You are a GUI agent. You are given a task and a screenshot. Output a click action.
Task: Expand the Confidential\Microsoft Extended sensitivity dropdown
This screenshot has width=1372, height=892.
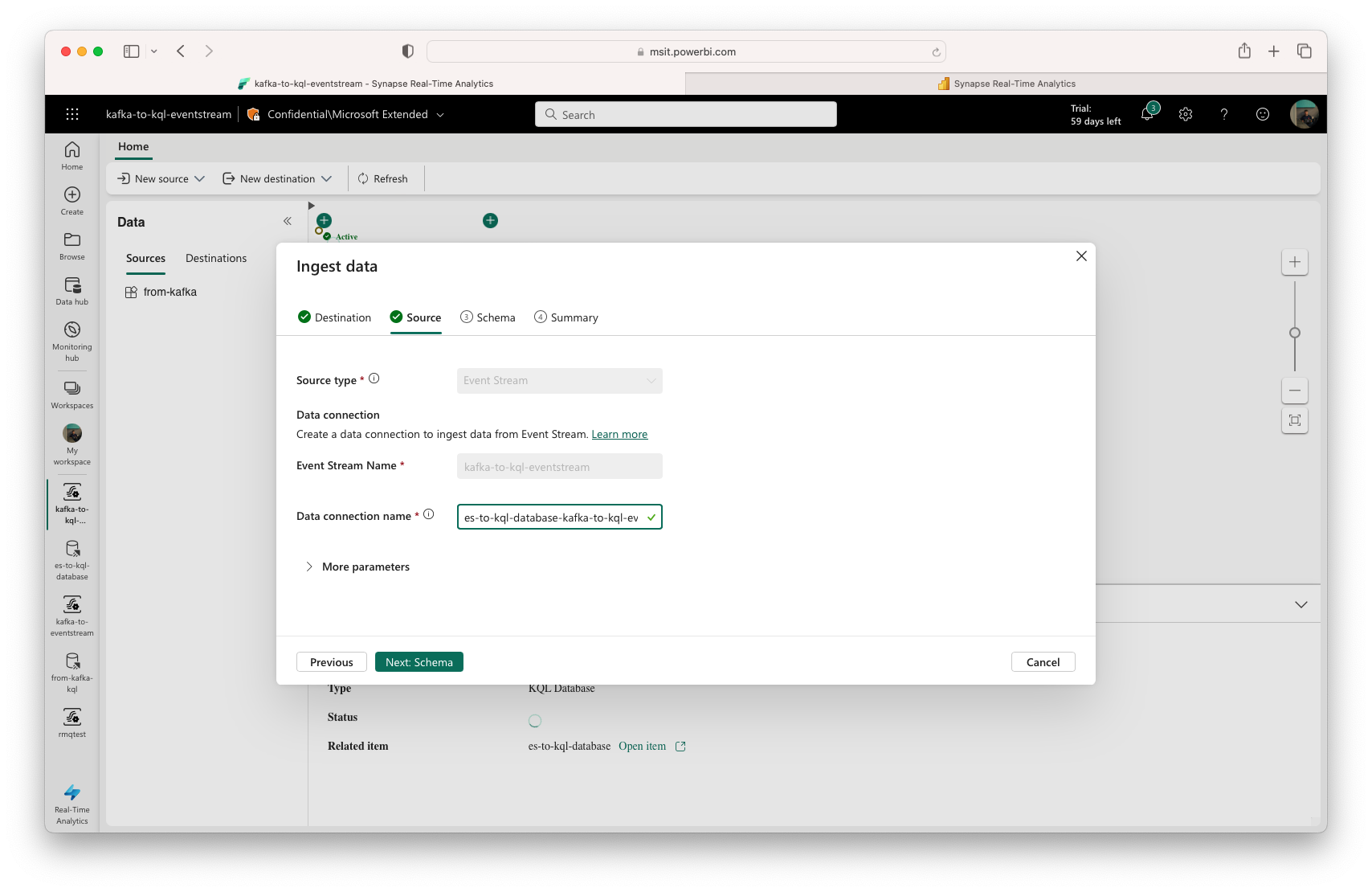(x=440, y=114)
